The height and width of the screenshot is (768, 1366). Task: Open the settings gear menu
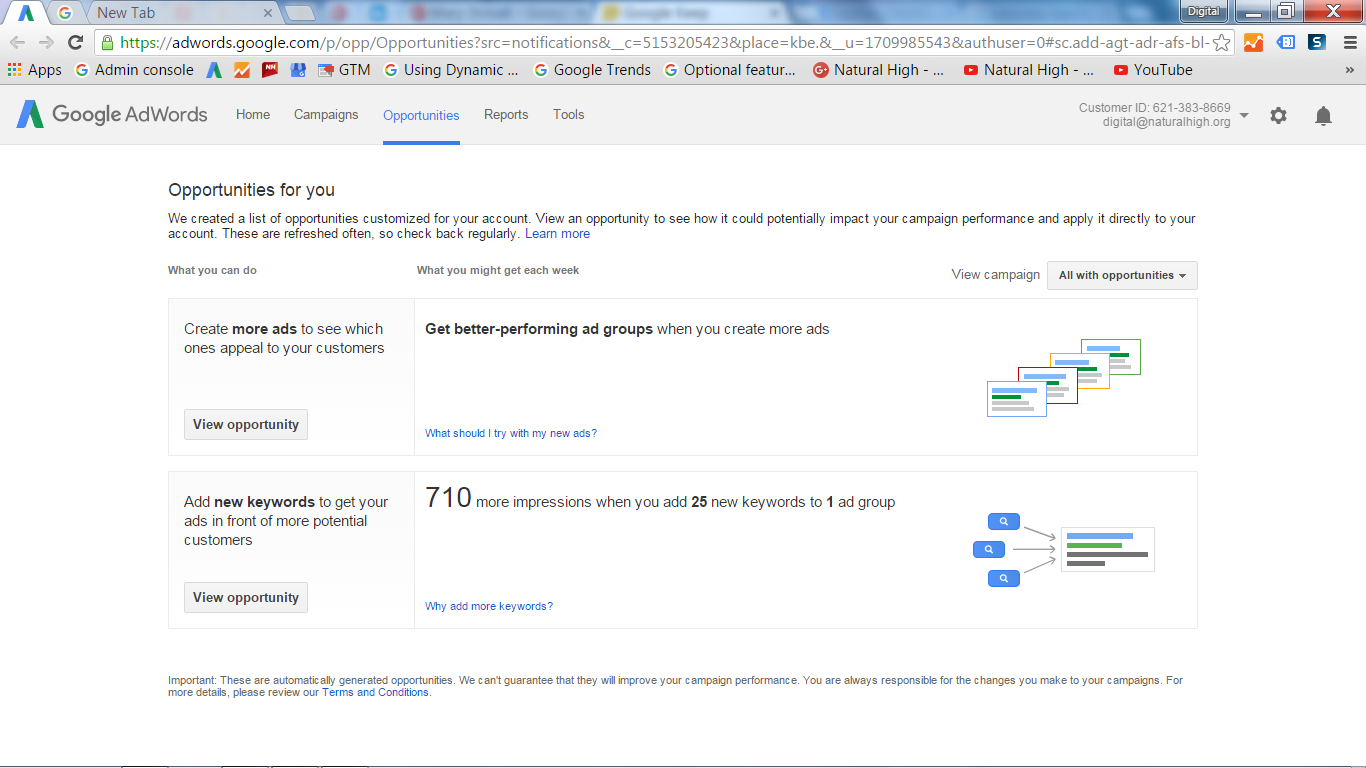click(1278, 115)
